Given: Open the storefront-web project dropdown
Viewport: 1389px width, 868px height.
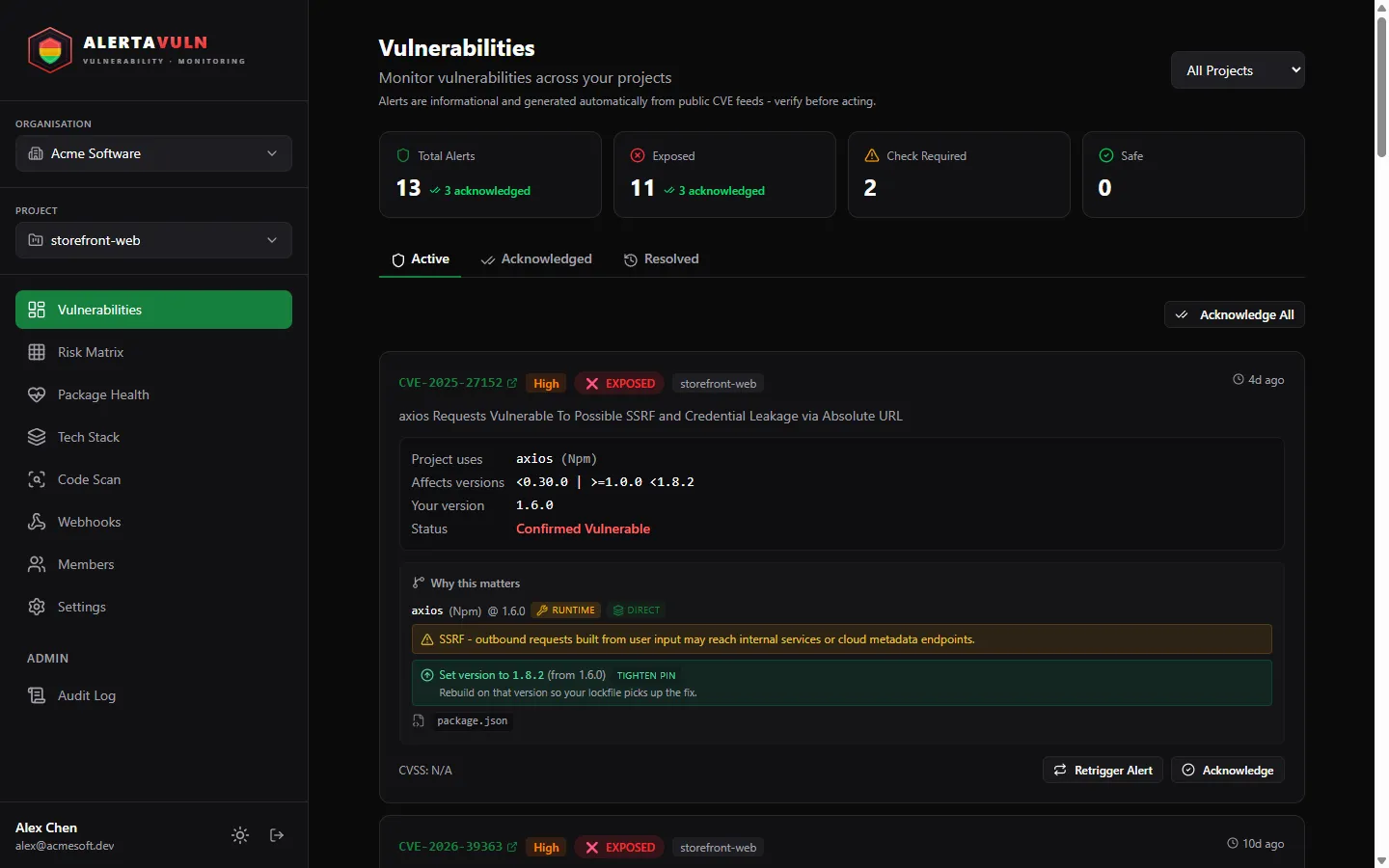Looking at the screenshot, I should click(153, 240).
